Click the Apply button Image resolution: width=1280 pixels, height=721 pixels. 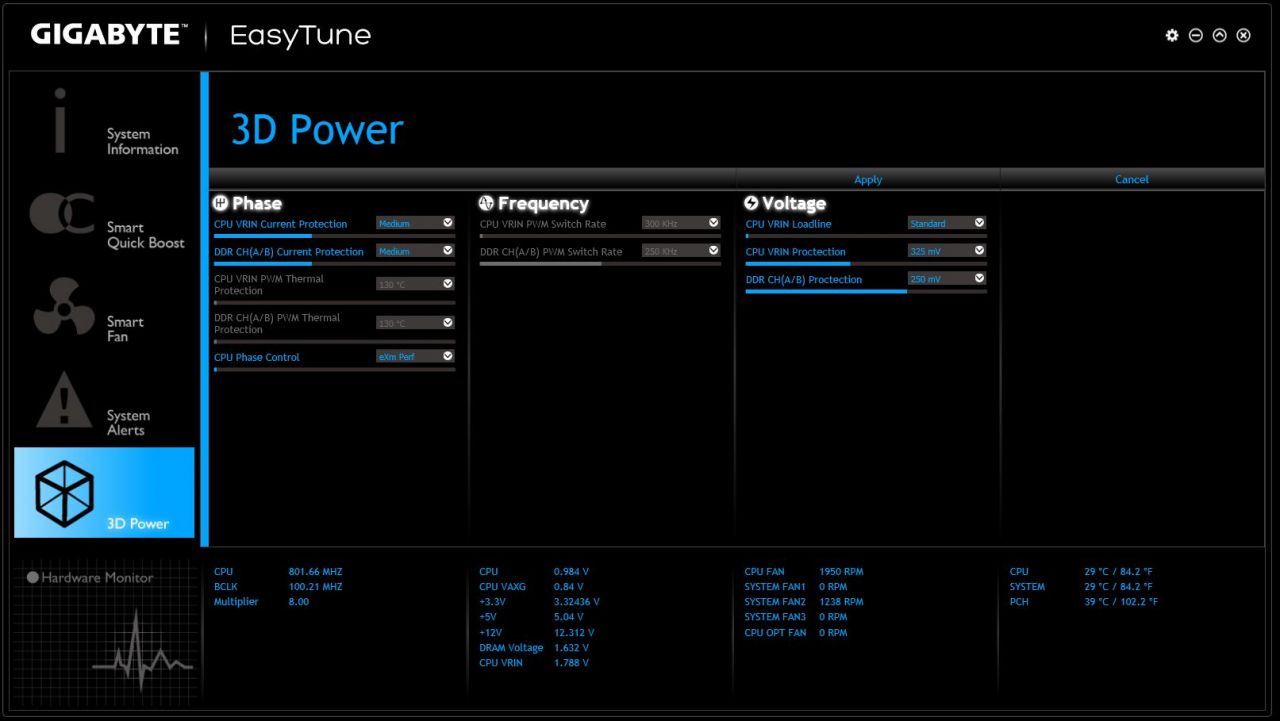868,180
